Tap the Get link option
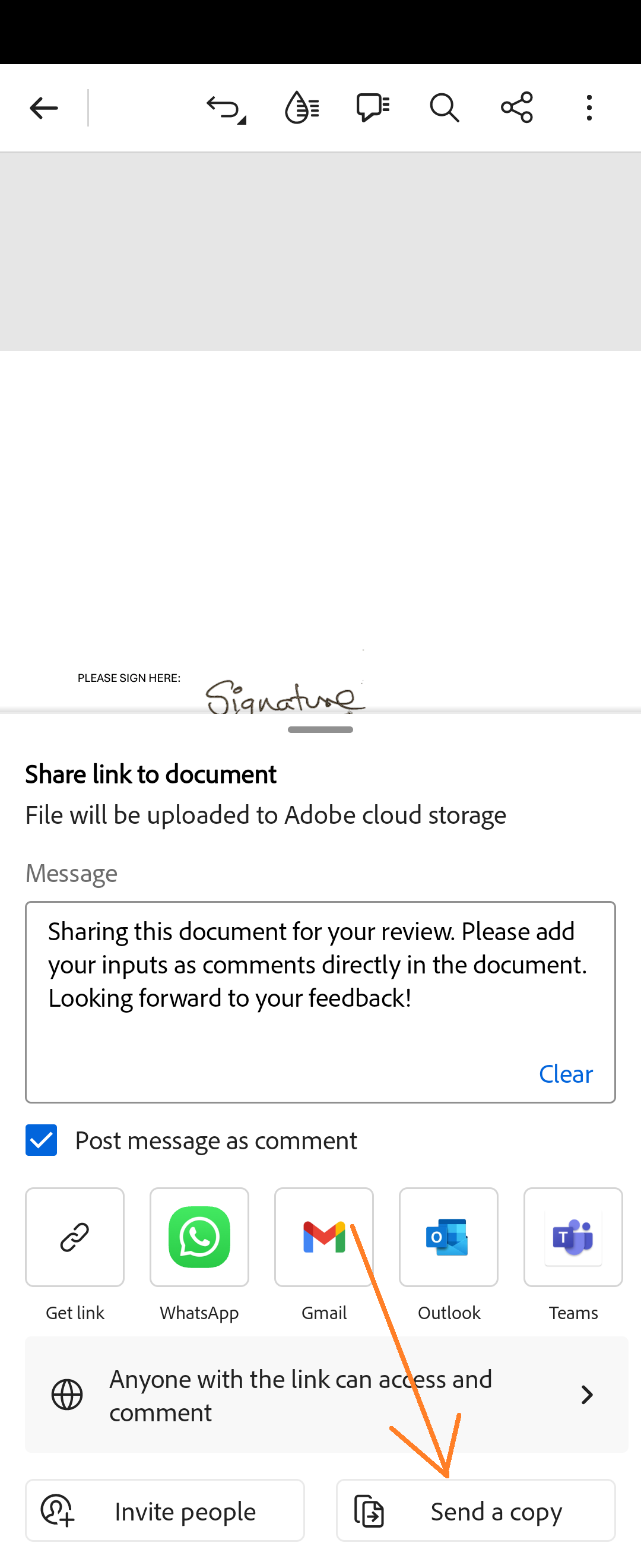Image resolution: width=641 pixels, height=1568 pixels. click(x=75, y=1238)
